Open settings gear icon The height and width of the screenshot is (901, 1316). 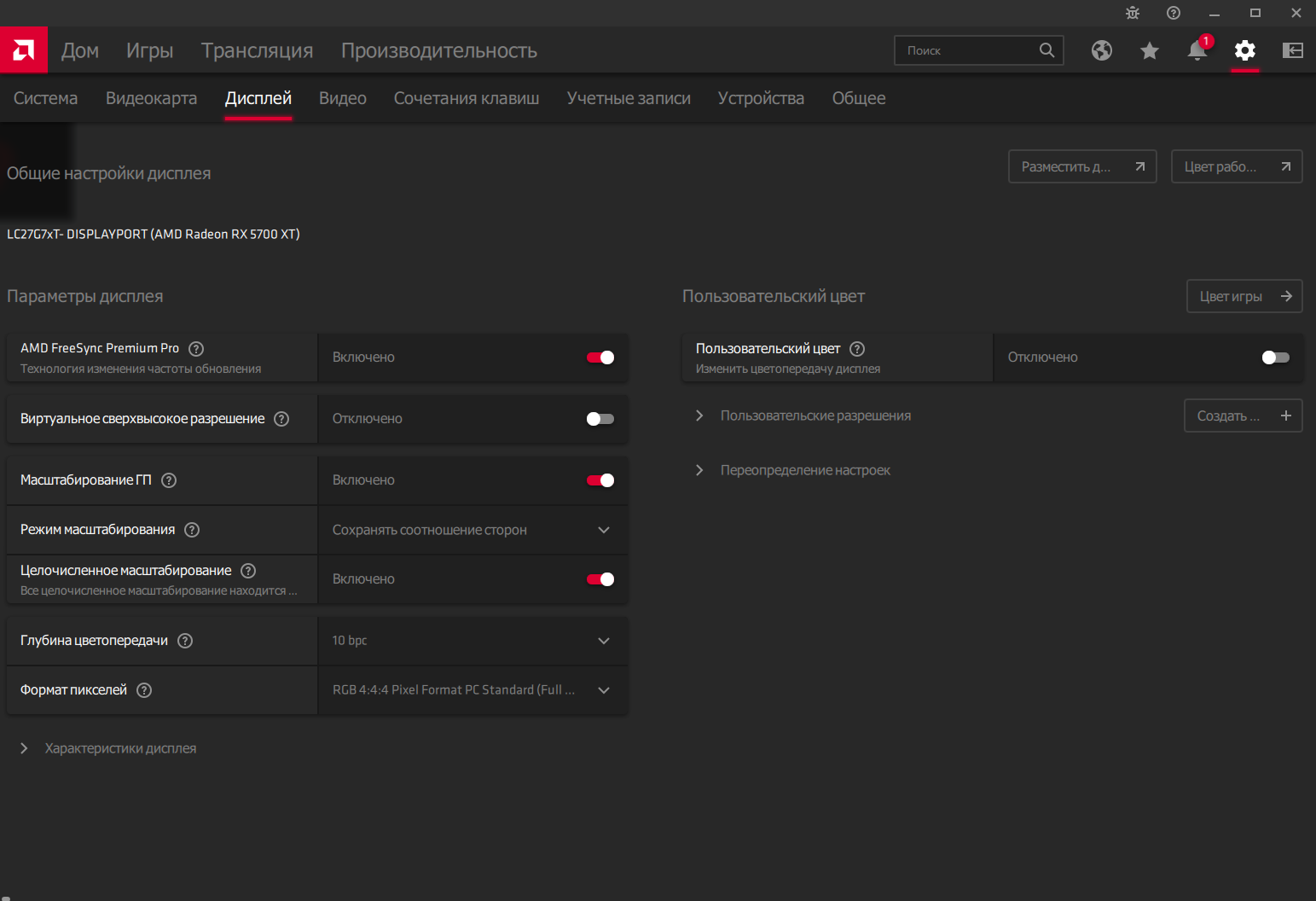tap(1245, 50)
